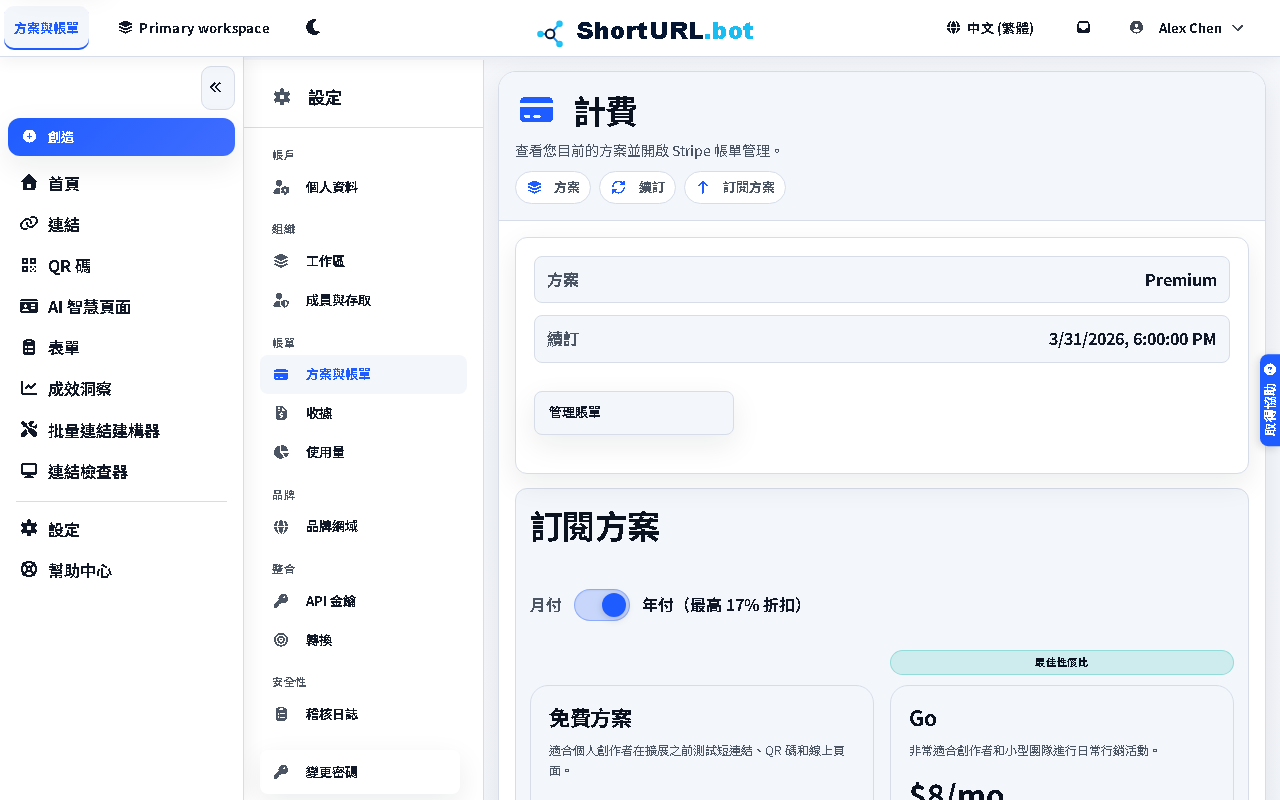1280x800 pixels.
Task: Select 轉換 conversions settings
Action: (363, 640)
